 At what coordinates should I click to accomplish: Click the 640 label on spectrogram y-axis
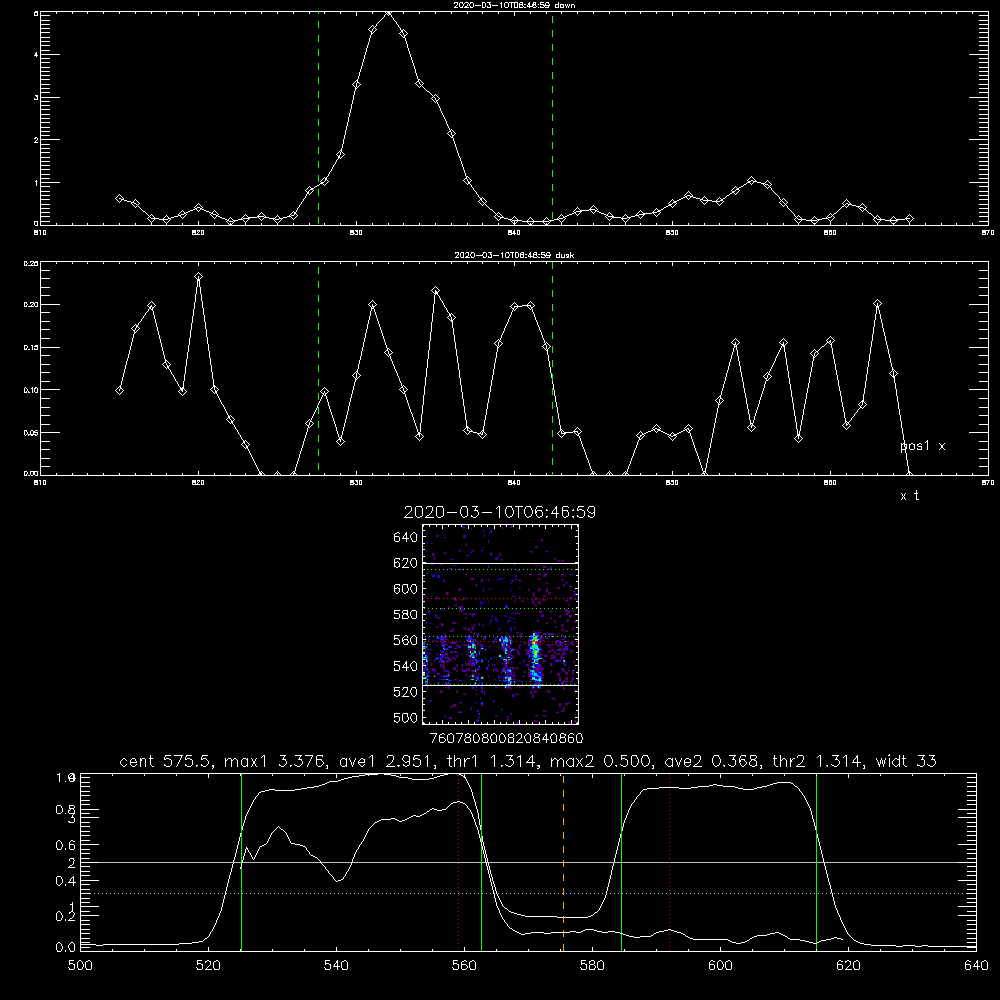[406, 537]
